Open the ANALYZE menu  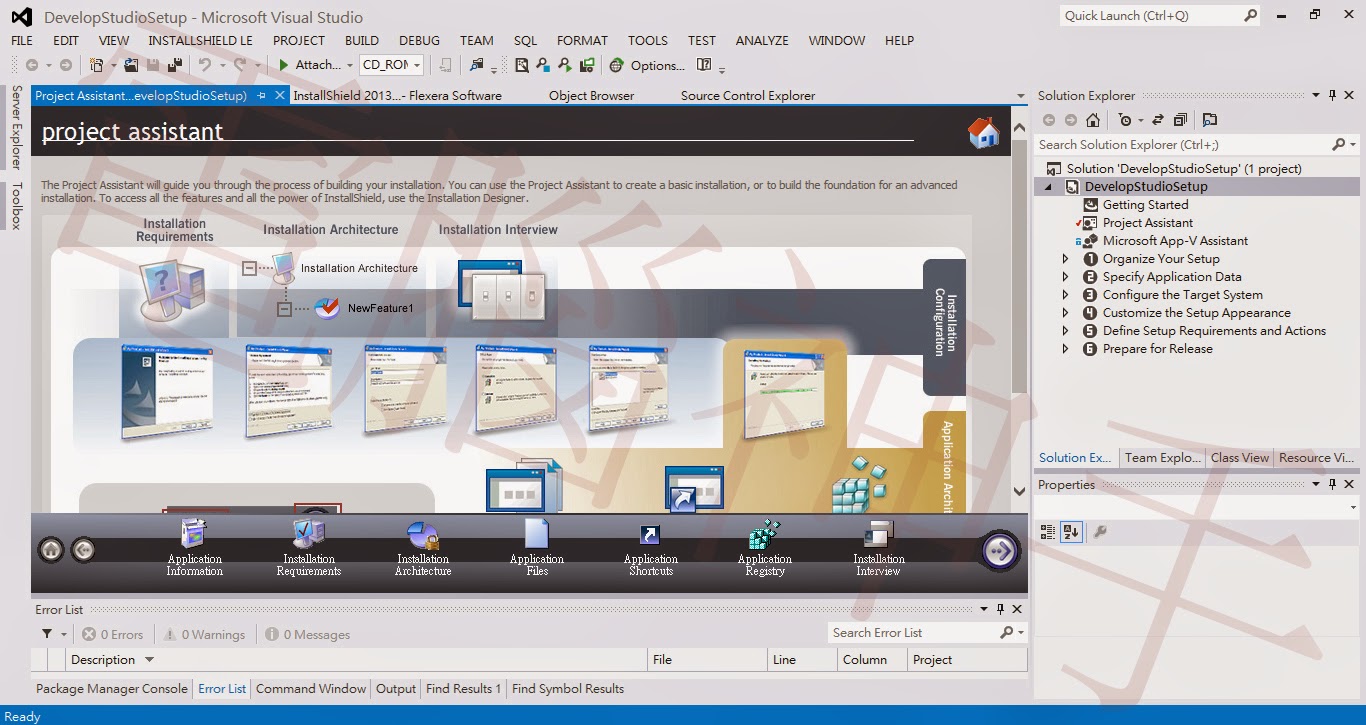coord(762,41)
